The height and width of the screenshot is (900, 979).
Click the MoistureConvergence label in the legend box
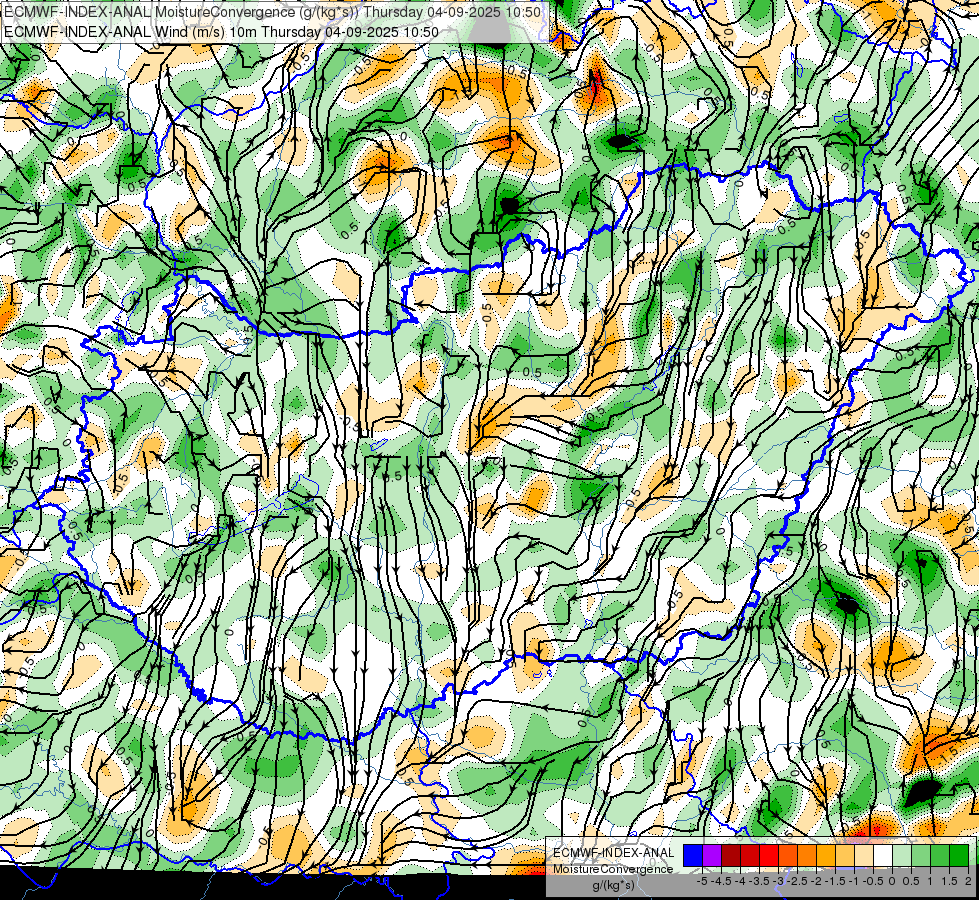pyautogui.click(x=613, y=869)
